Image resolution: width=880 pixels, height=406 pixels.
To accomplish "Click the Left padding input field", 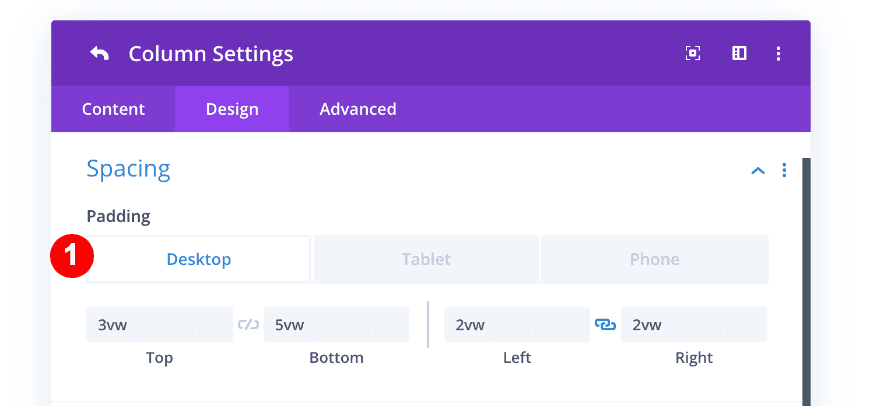I will (516, 324).
